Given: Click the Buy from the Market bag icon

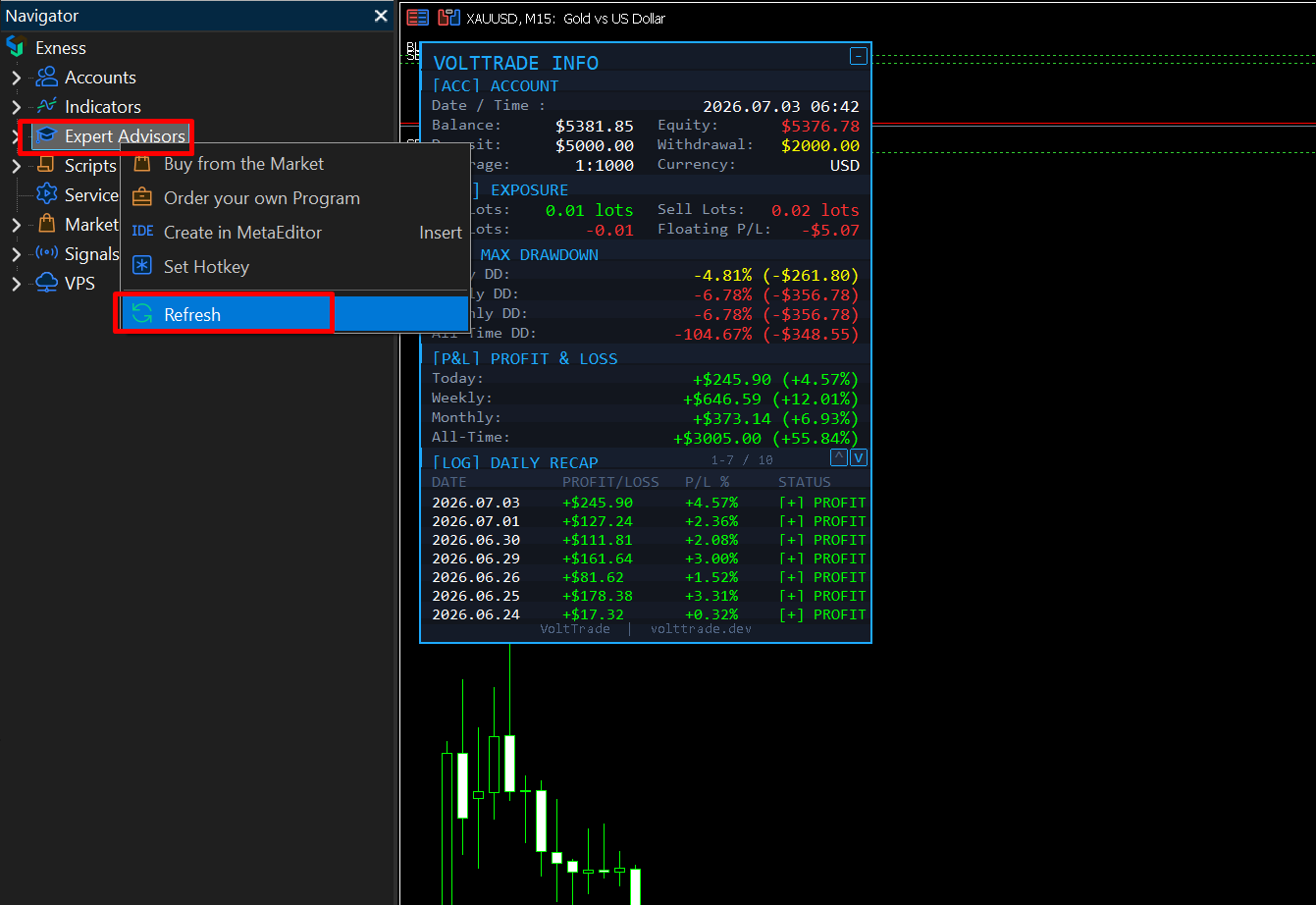Looking at the screenshot, I should click(x=142, y=164).
